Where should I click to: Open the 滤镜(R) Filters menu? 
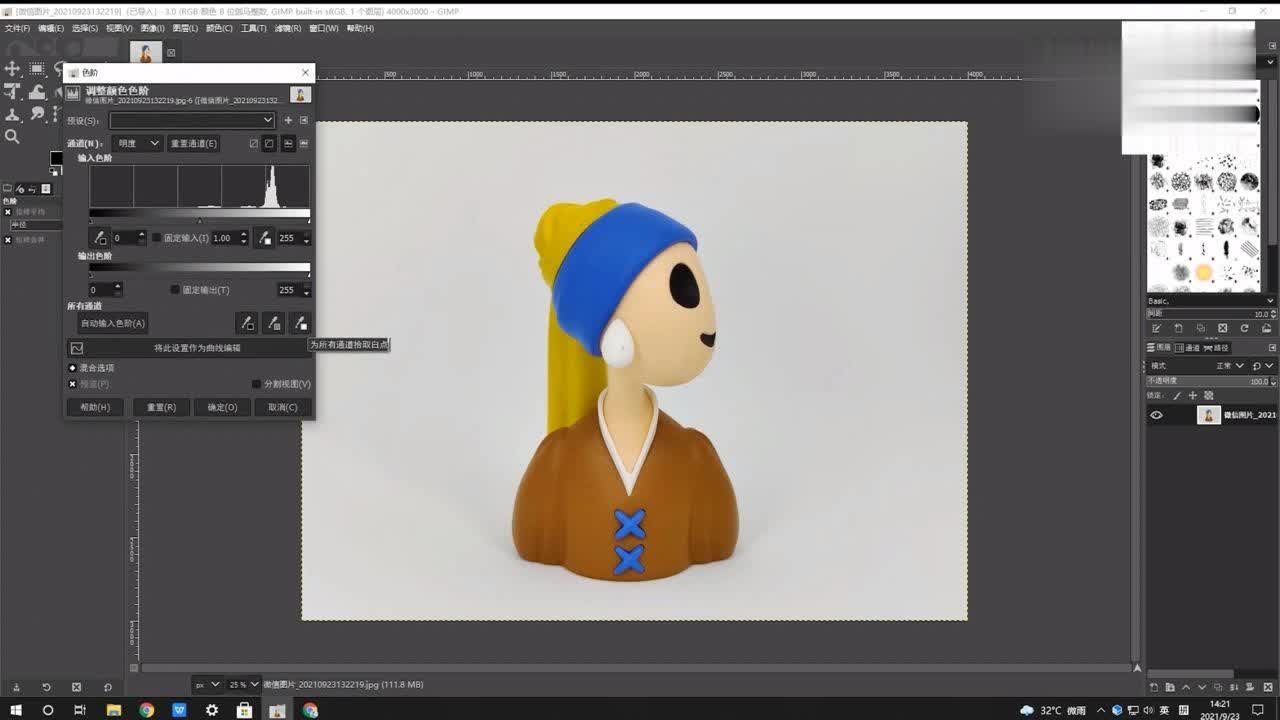tap(287, 29)
